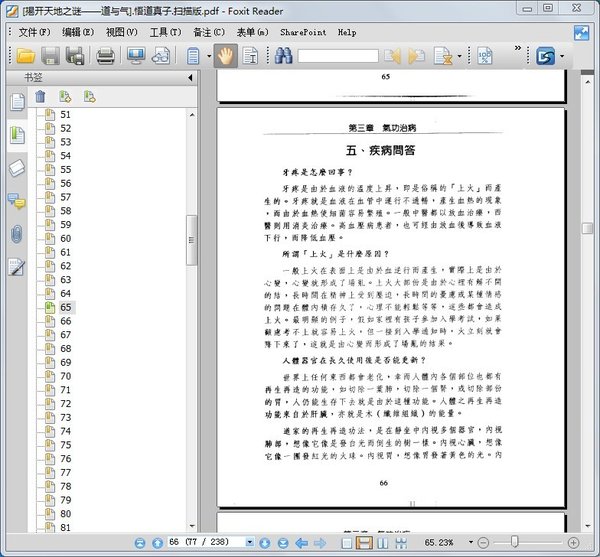Go to the previous page button
This screenshot has height=557, width=600.
pyautogui.click(x=157, y=543)
